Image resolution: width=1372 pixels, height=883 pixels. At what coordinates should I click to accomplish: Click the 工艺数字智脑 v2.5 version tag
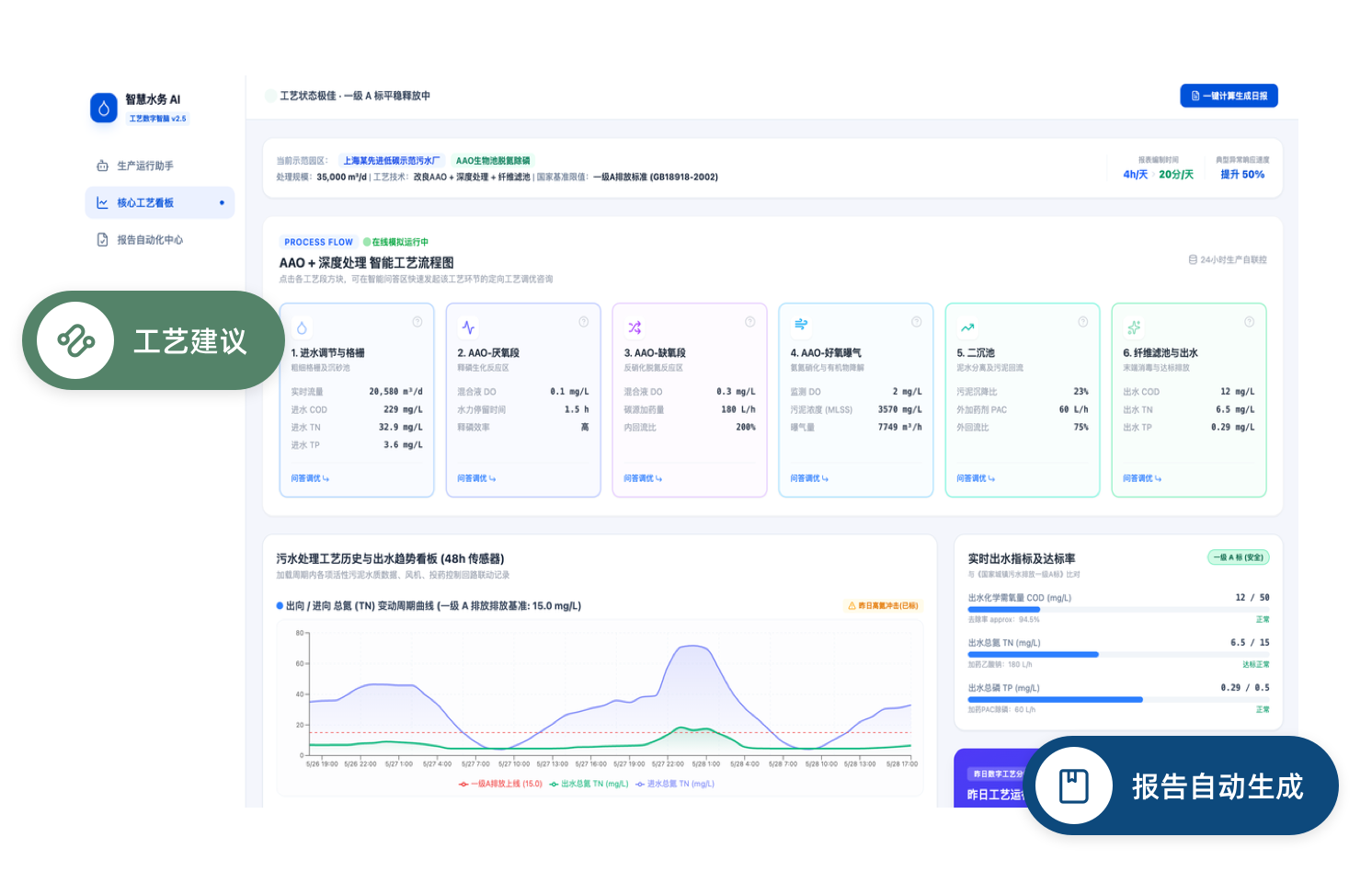tap(157, 119)
